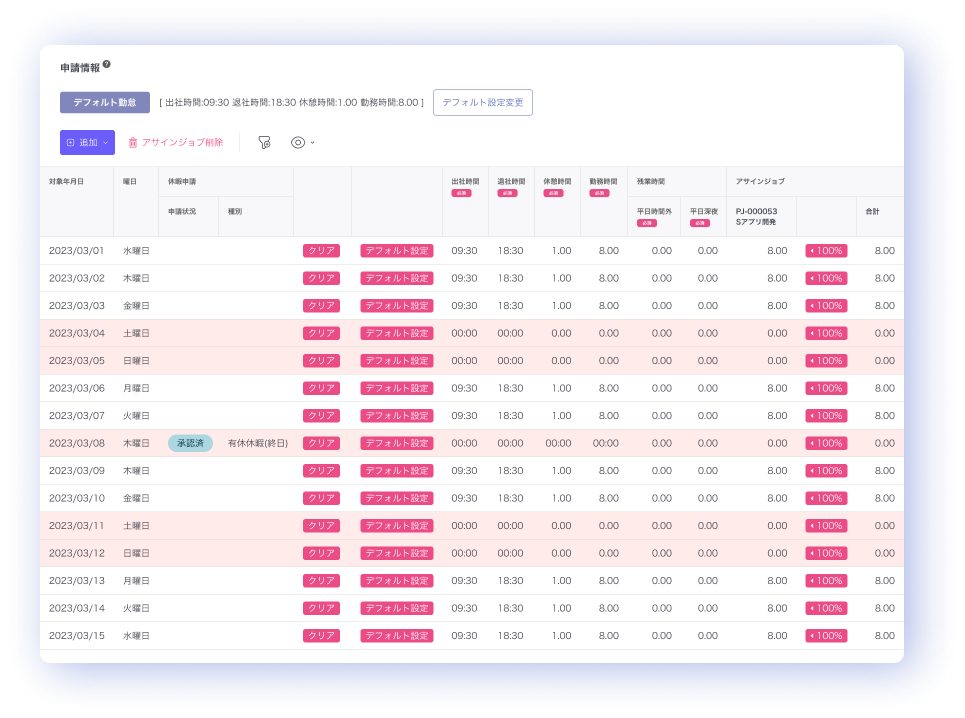Apply デフォルト設定 to the 2023/03/06 row
Image resolution: width=965 pixels, height=718 pixels.
pyautogui.click(x=396, y=388)
